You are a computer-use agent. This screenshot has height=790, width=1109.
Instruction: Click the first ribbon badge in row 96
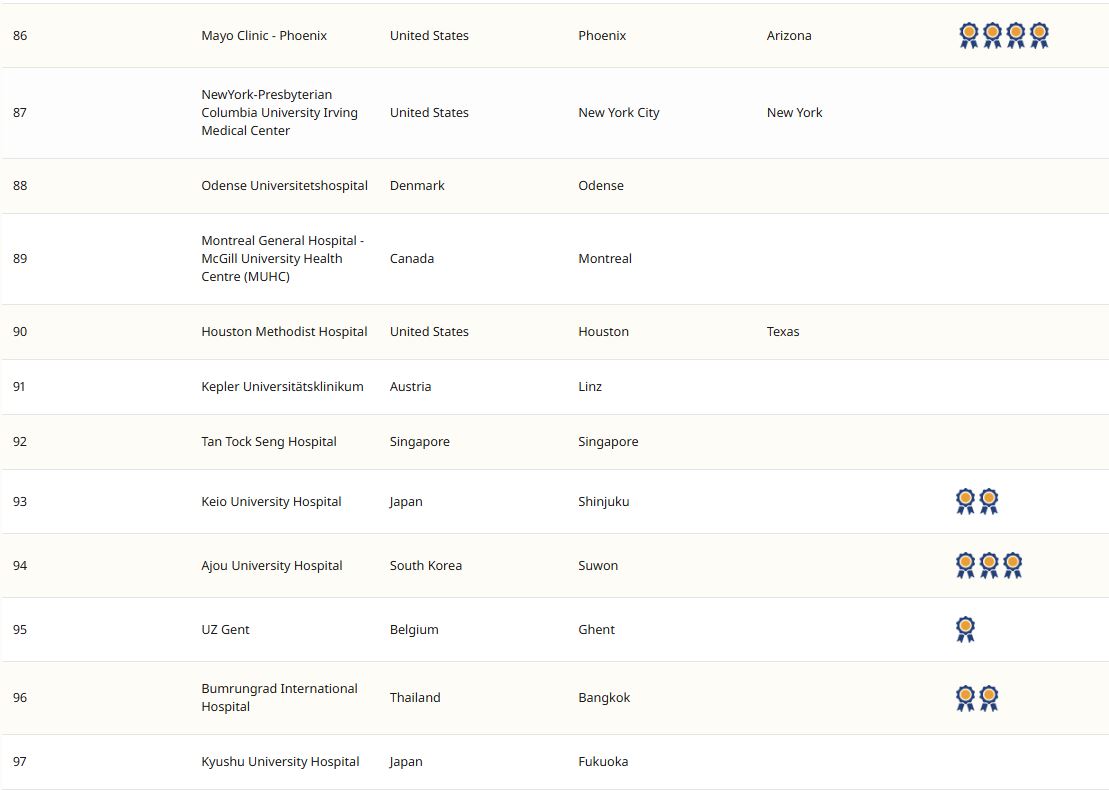[965, 698]
